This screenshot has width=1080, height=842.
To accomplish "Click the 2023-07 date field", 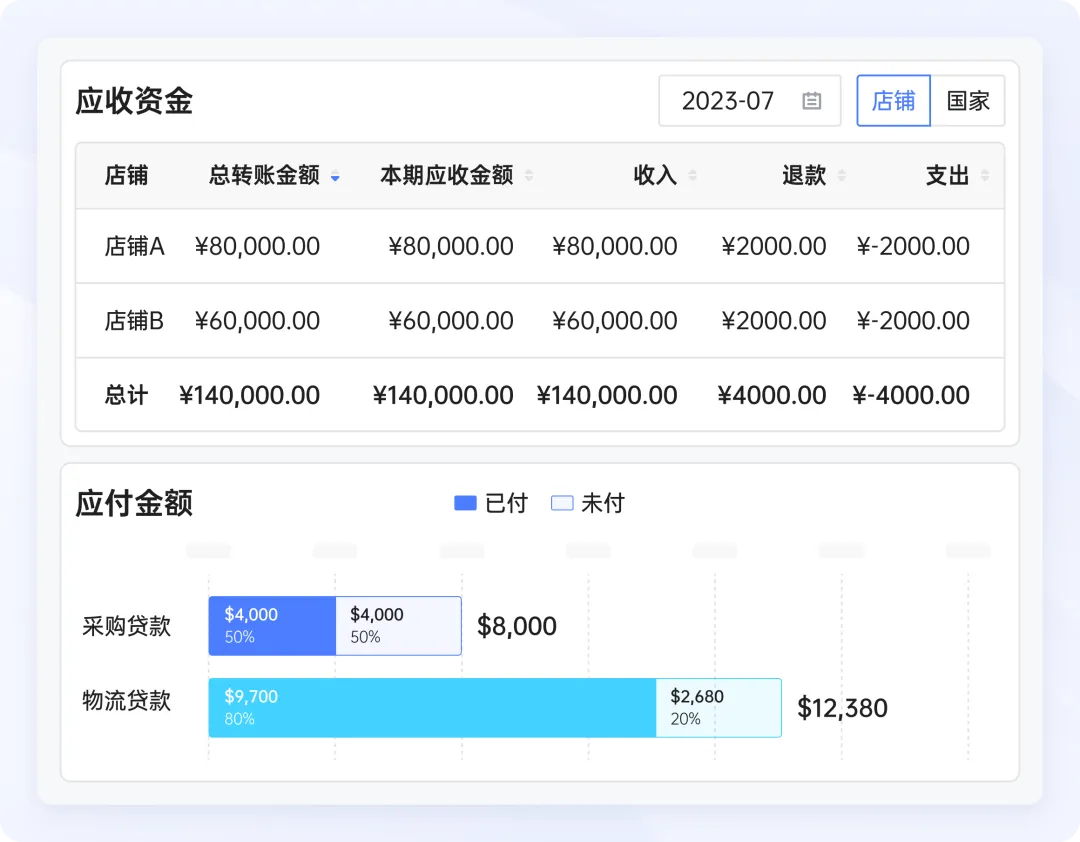I will (749, 101).
